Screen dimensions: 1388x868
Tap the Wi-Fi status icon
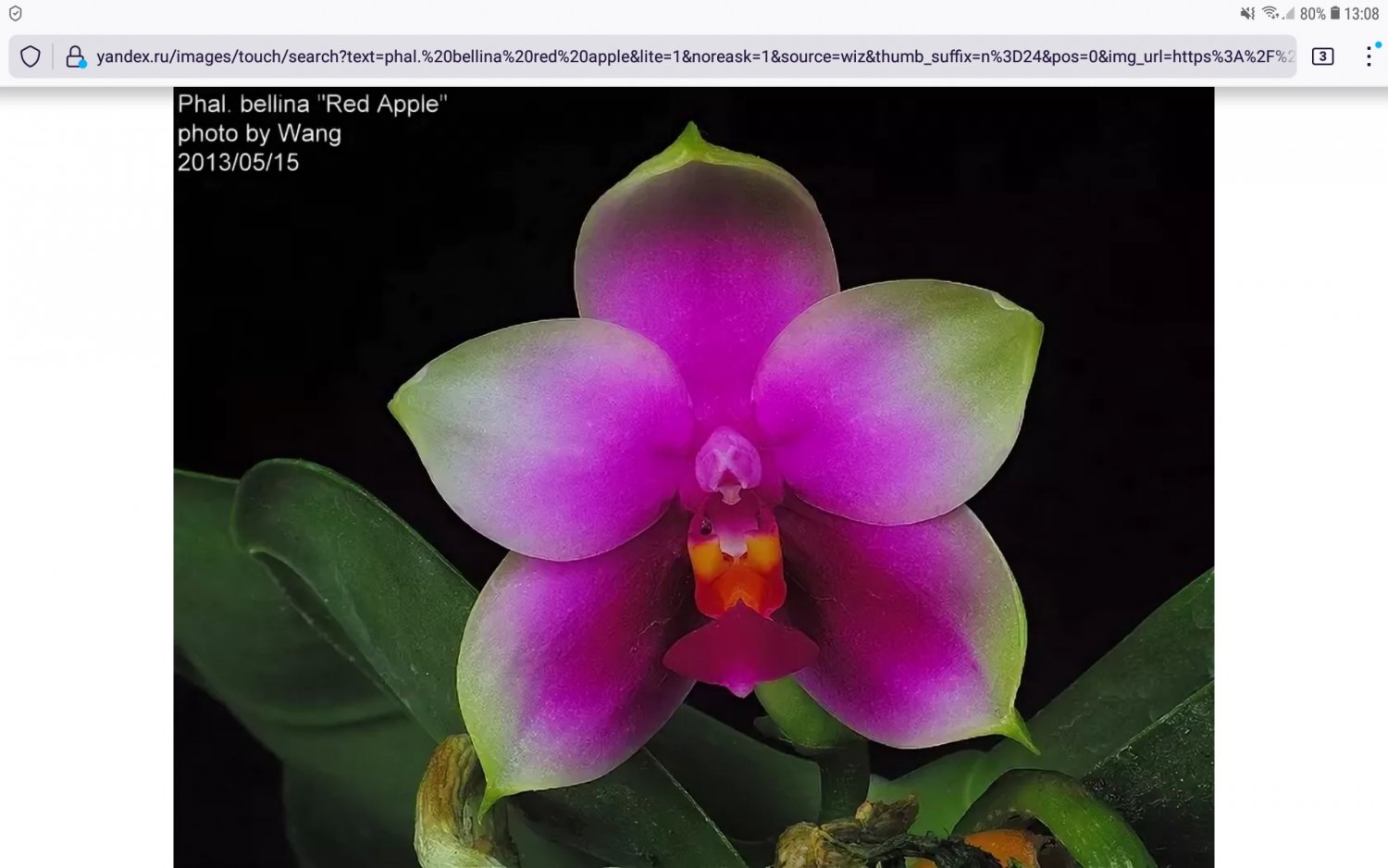pyautogui.click(x=1270, y=14)
